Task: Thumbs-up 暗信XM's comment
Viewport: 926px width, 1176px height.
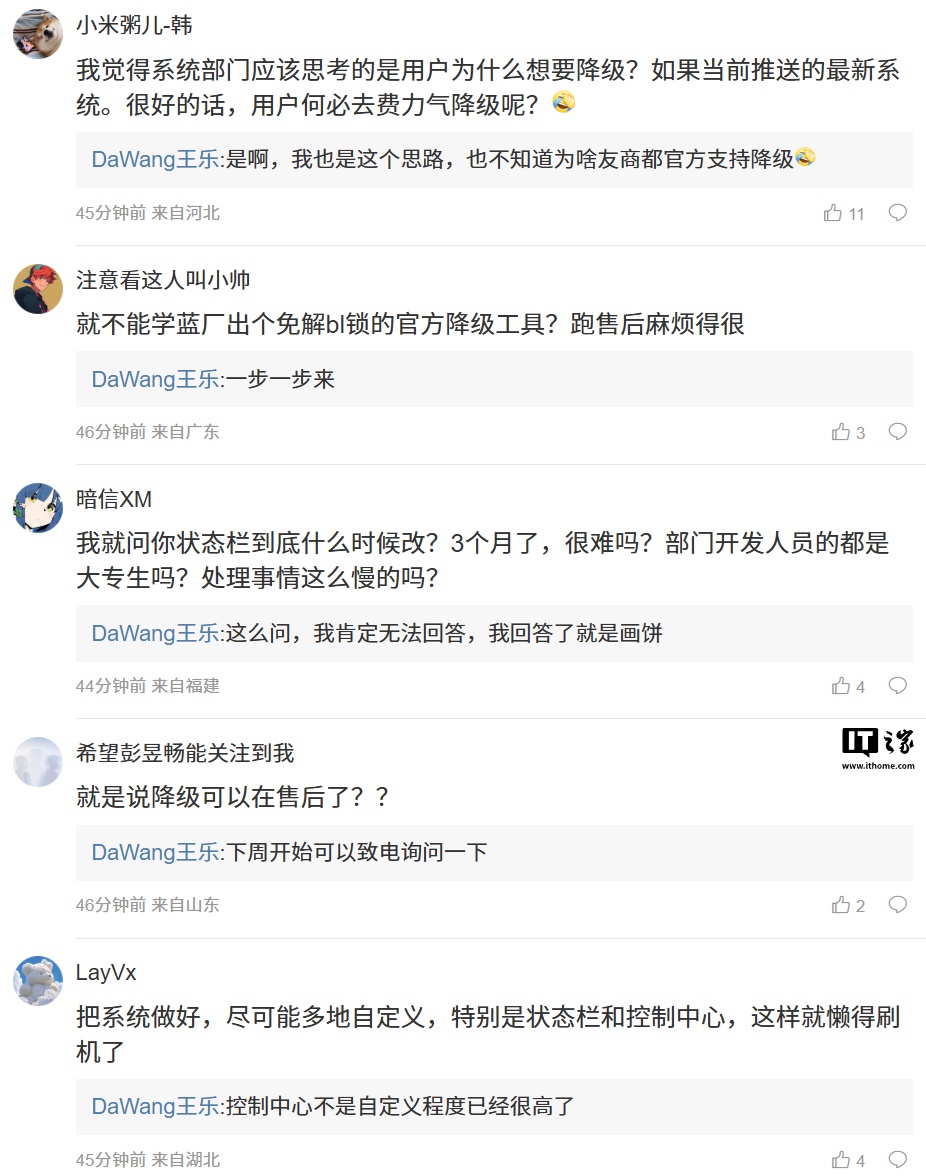Action: tap(840, 686)
